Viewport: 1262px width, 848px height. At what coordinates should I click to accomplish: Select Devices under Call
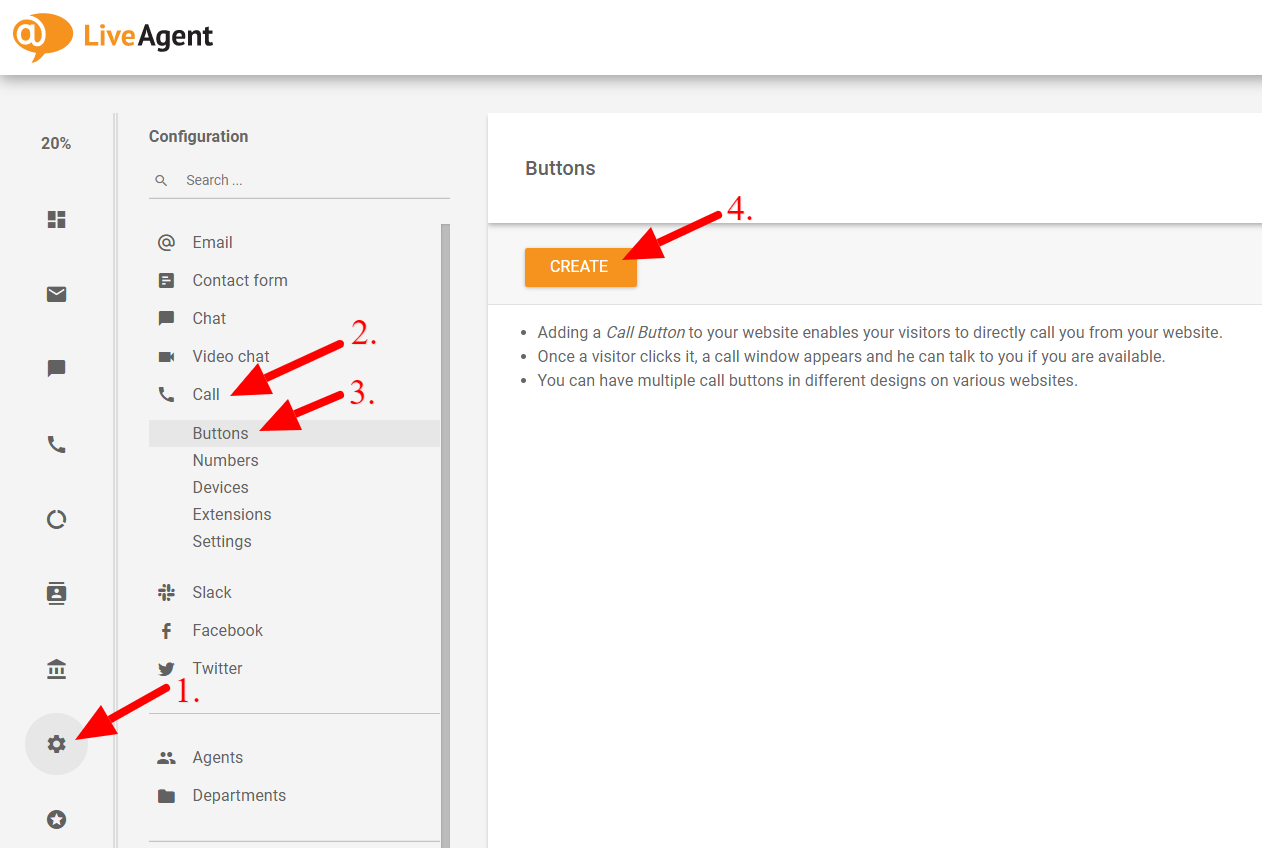pos(220,487)
